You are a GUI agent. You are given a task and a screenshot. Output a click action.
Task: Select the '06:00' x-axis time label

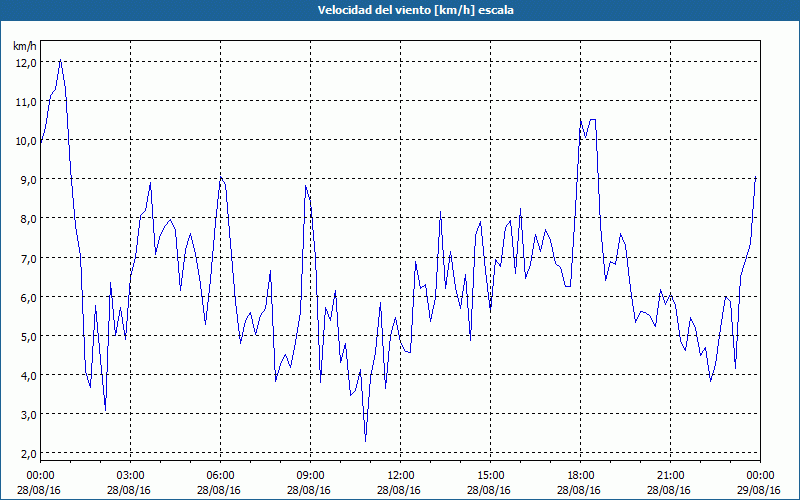[220, 476]
